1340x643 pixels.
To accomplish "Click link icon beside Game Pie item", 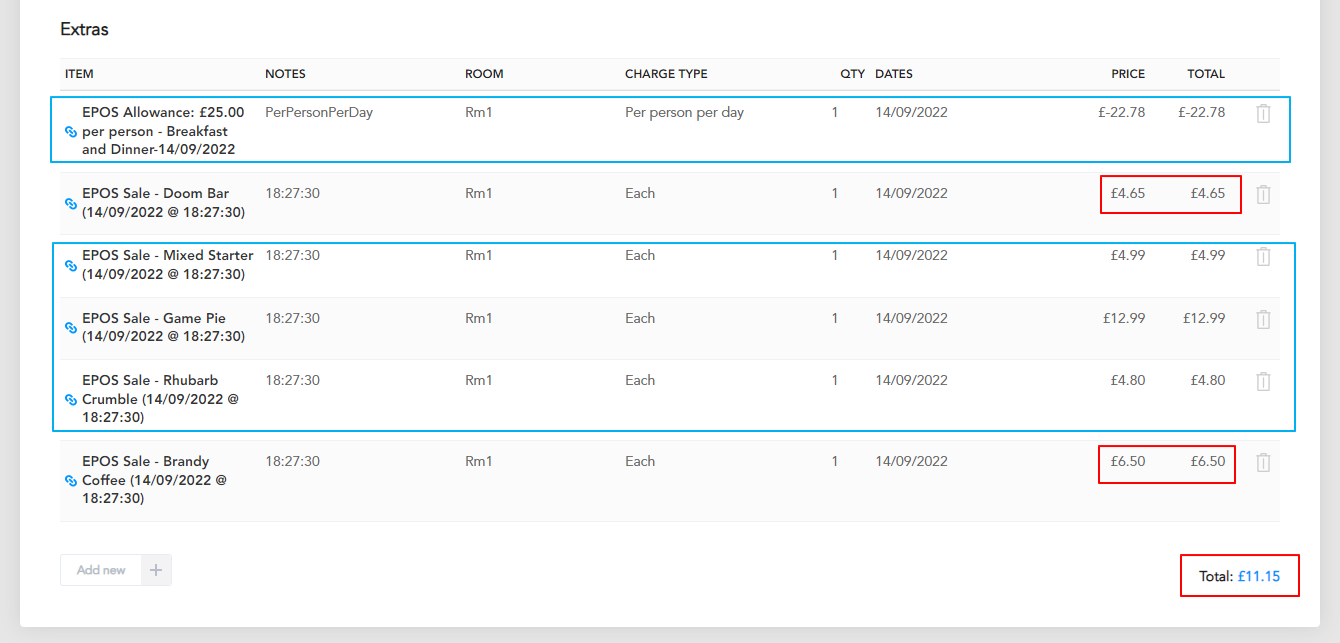I will point(71,327).
